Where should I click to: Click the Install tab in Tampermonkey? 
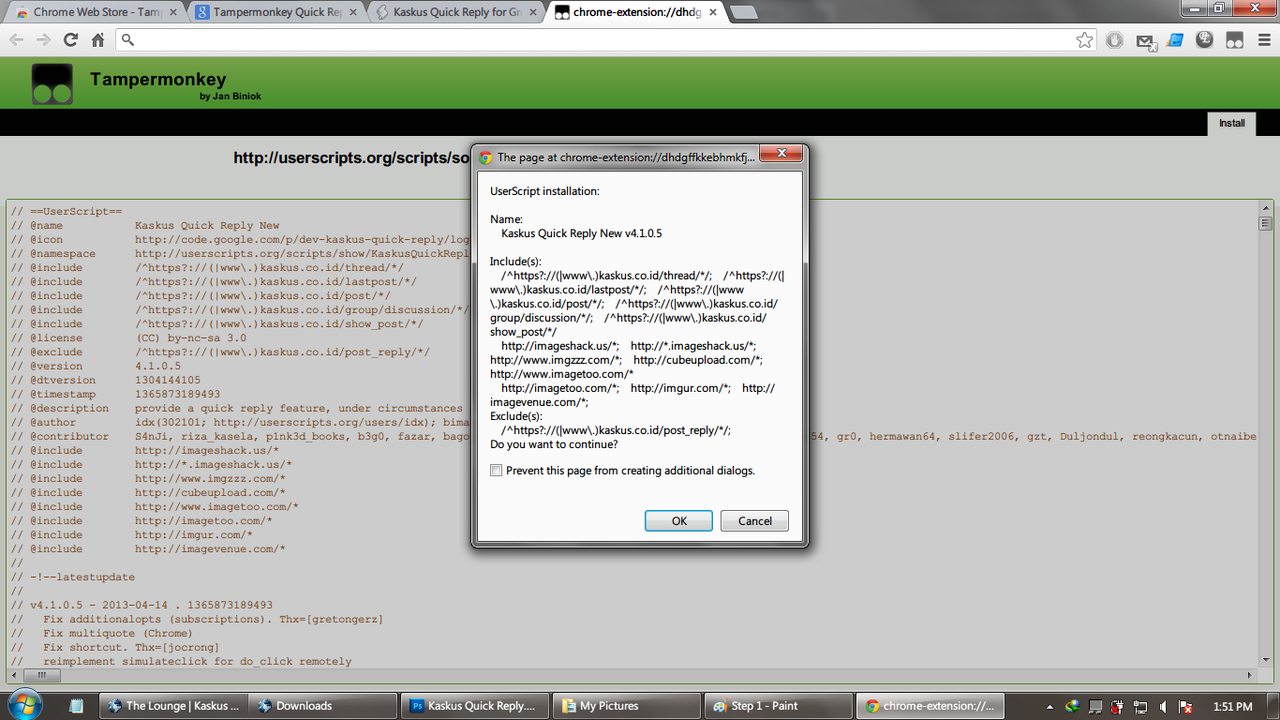click(1232, 123)
